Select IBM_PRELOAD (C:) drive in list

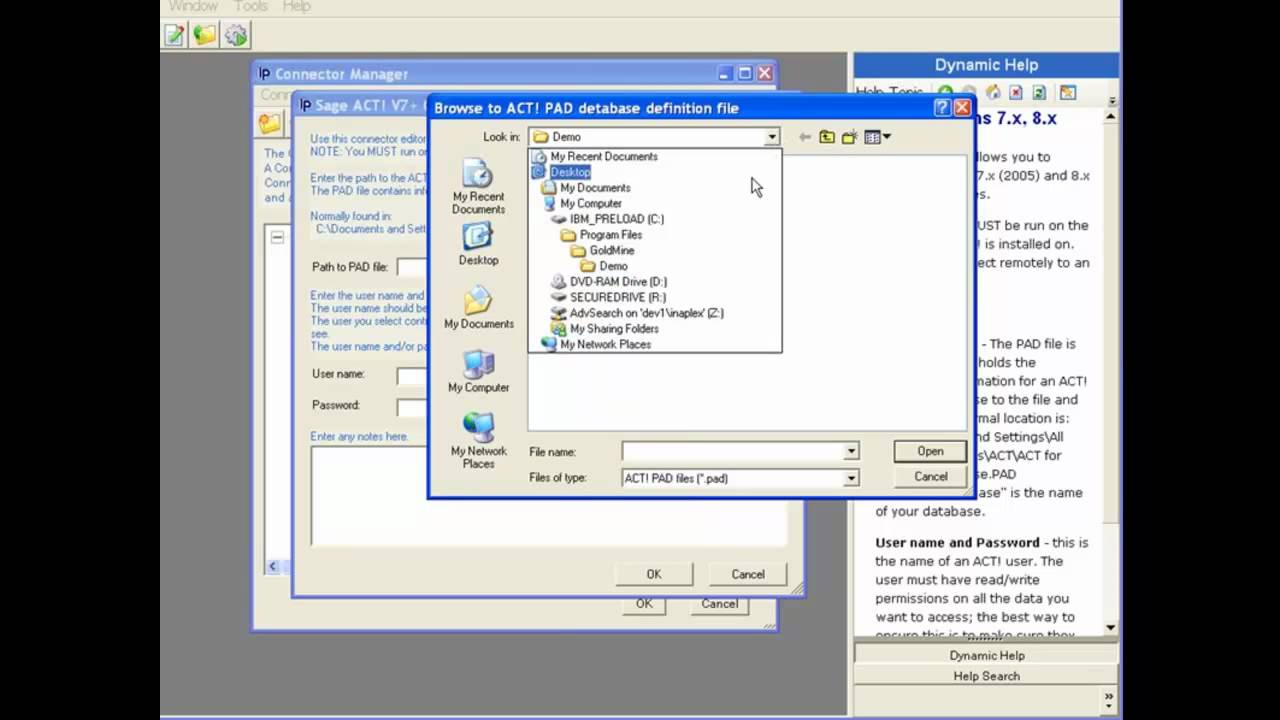point(616,219)
